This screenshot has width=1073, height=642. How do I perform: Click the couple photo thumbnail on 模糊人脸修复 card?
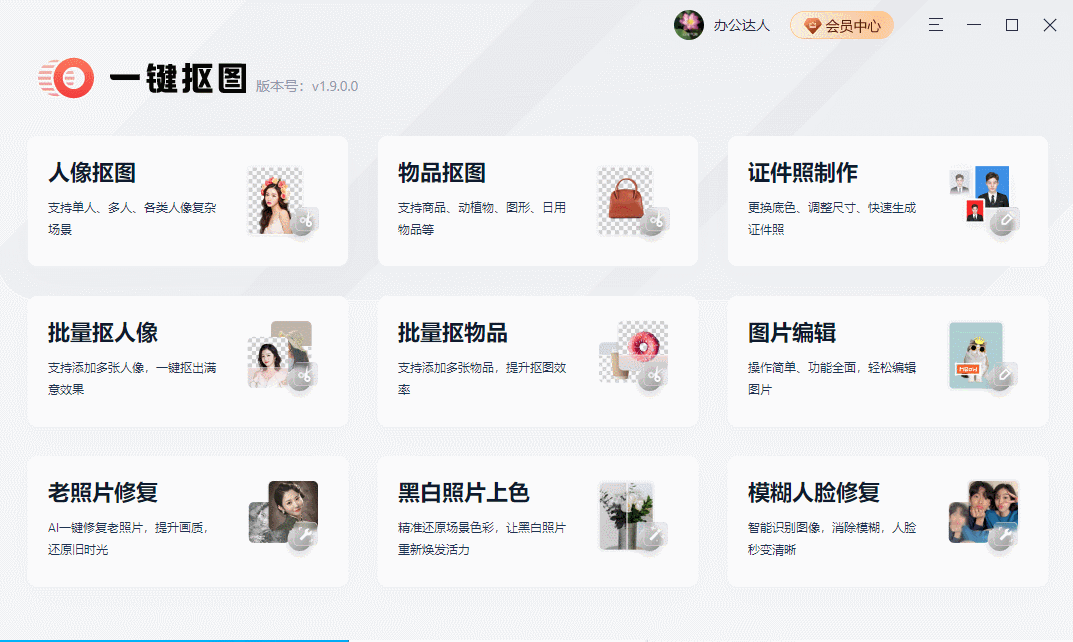point(983,511)
